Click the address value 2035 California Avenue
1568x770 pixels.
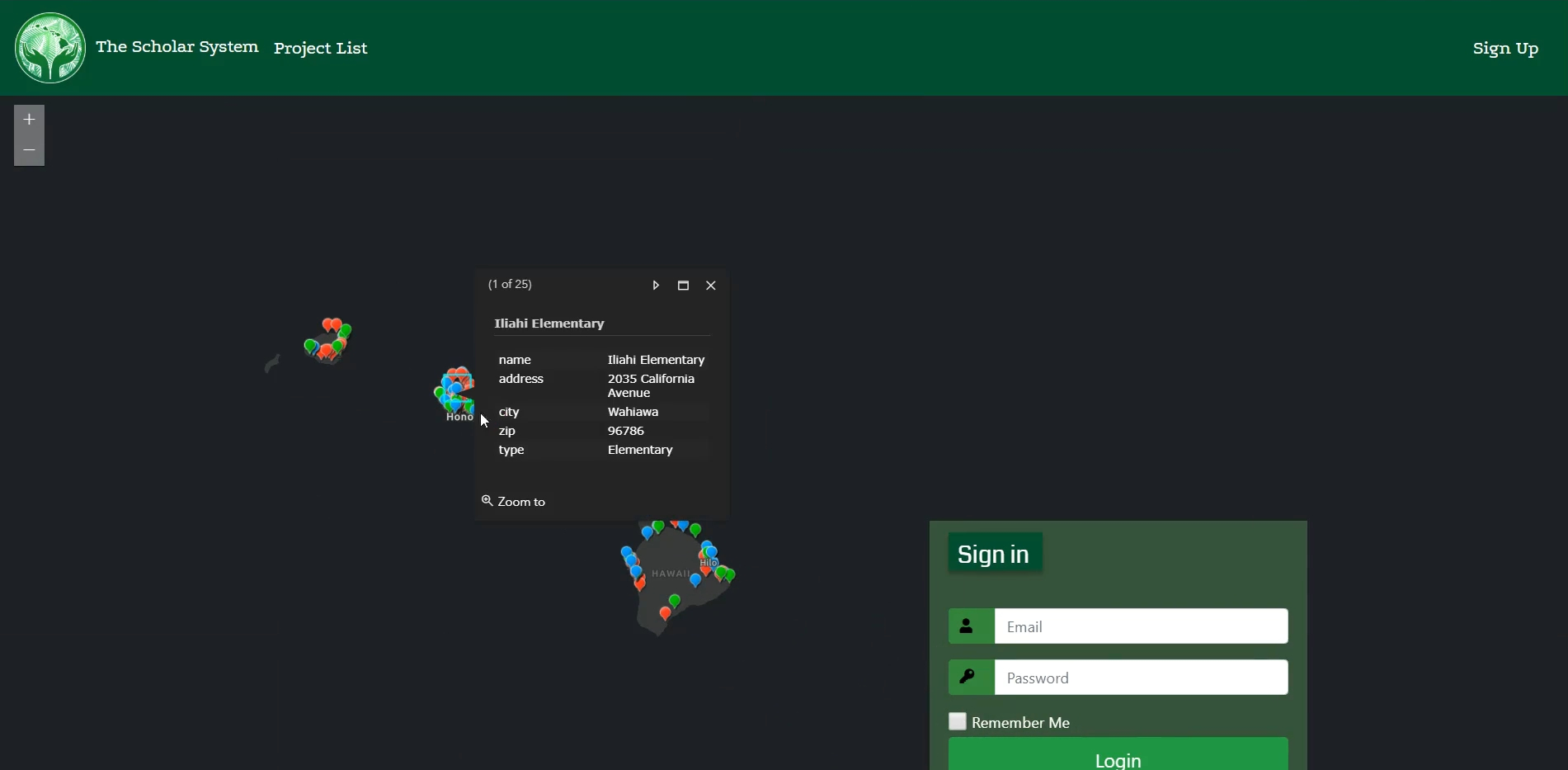click(x=651, y=385)
